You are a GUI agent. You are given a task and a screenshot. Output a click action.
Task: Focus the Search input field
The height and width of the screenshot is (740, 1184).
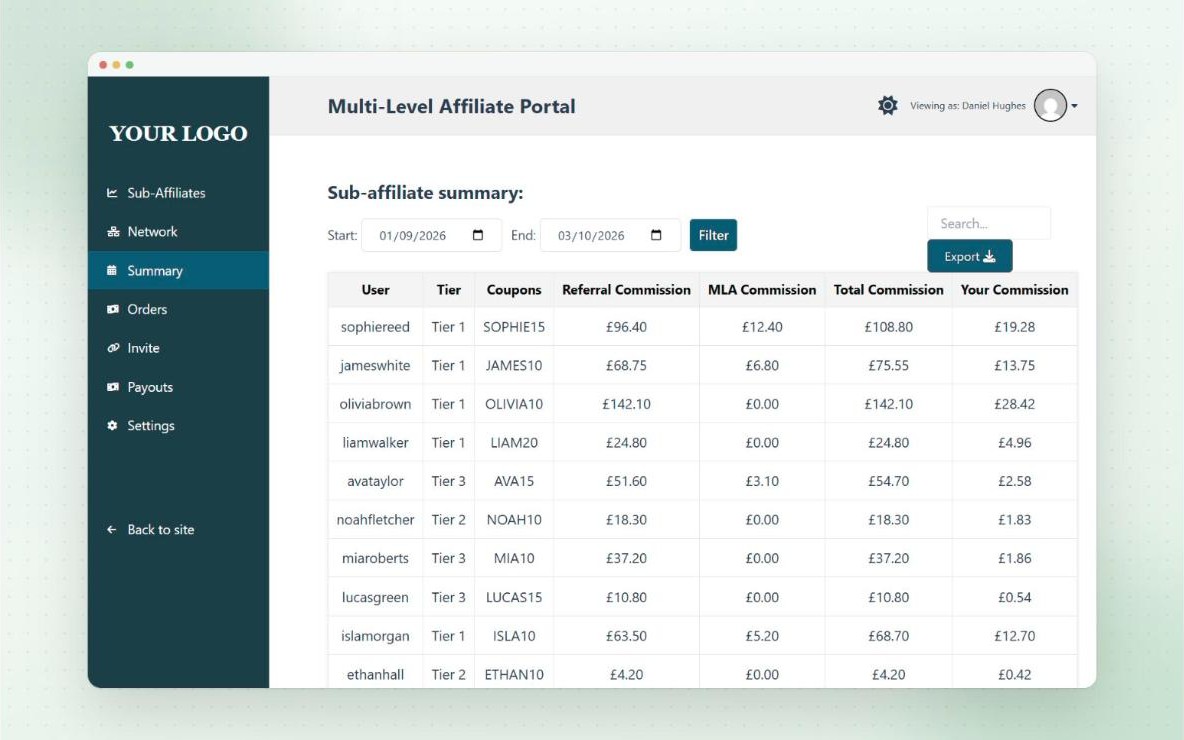(988, 224)
